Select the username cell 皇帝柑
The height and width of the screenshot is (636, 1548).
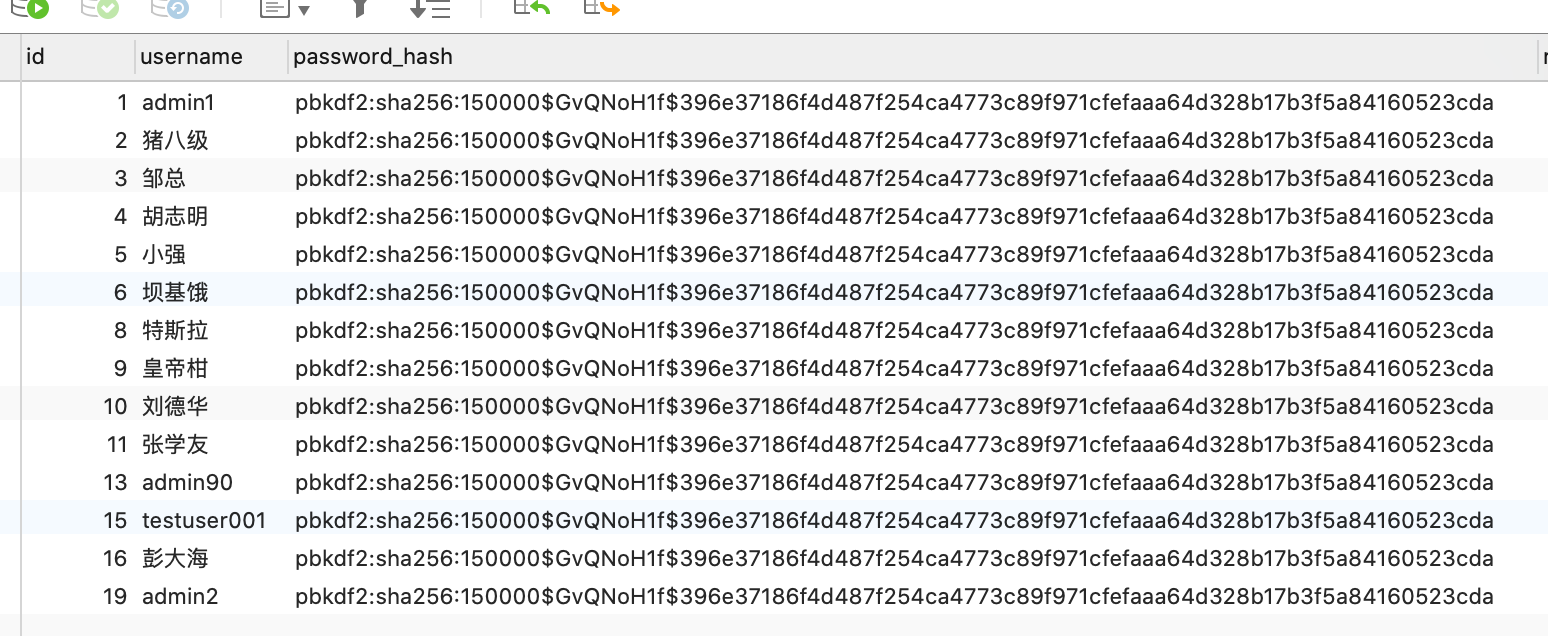[211, 368]
